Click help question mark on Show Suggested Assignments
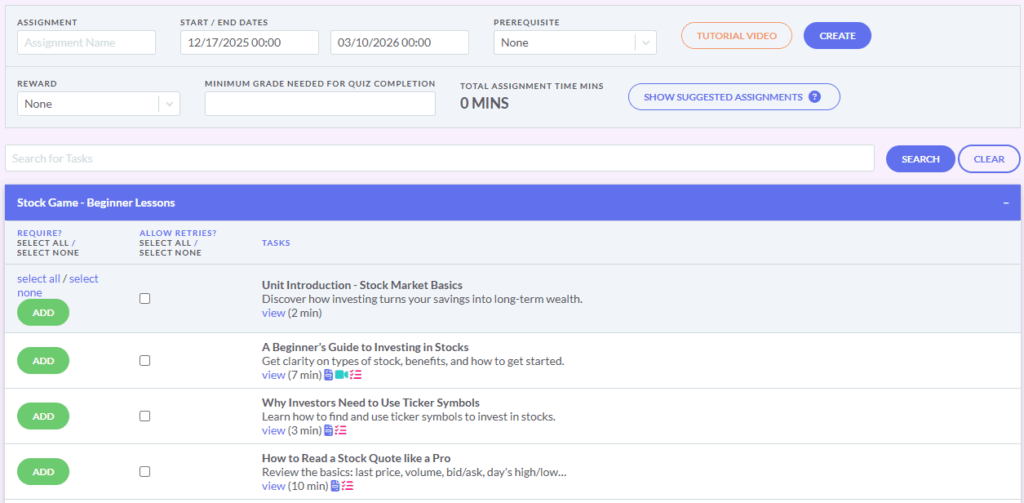The height and width of the screenshot is (503, 1024). pyautogui.click(x=814, y=97)
